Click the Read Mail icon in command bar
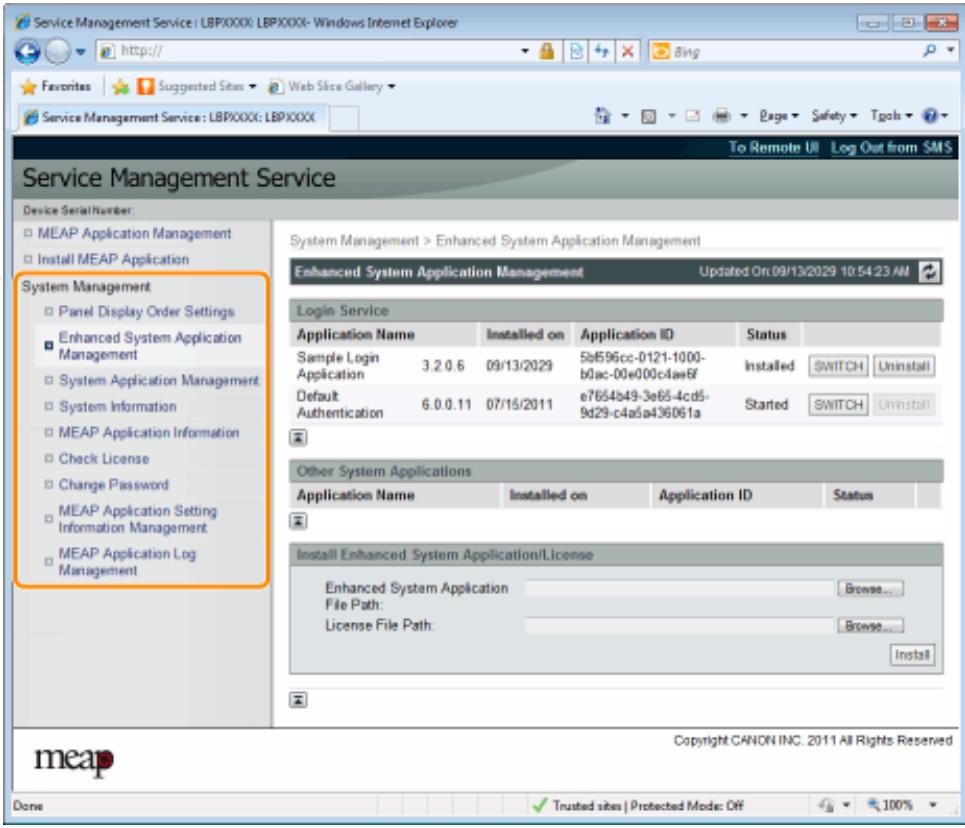965x828 pixels. click(x=693, y=116)
